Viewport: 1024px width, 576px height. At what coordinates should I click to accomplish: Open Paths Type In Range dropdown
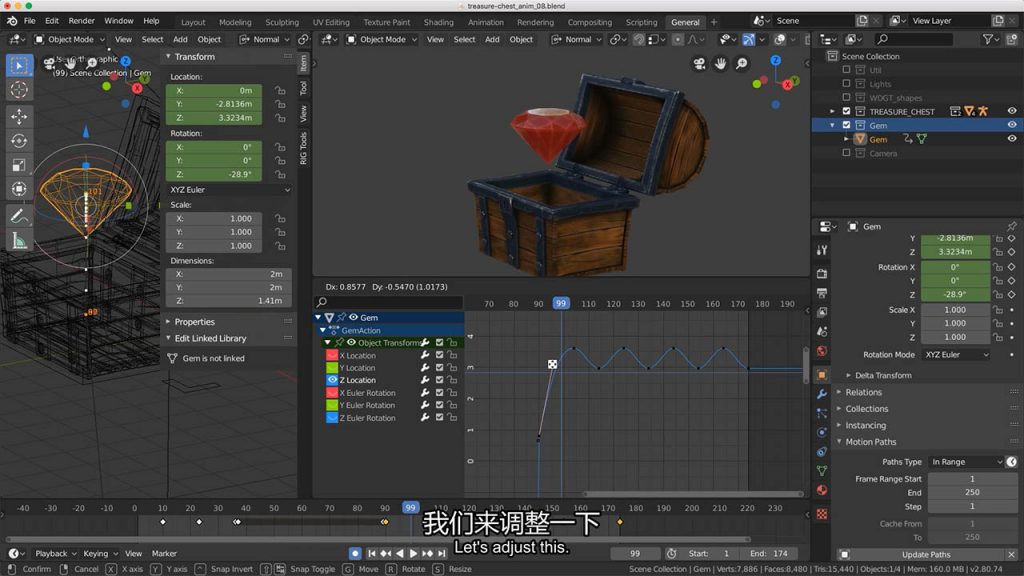[966, 462]
